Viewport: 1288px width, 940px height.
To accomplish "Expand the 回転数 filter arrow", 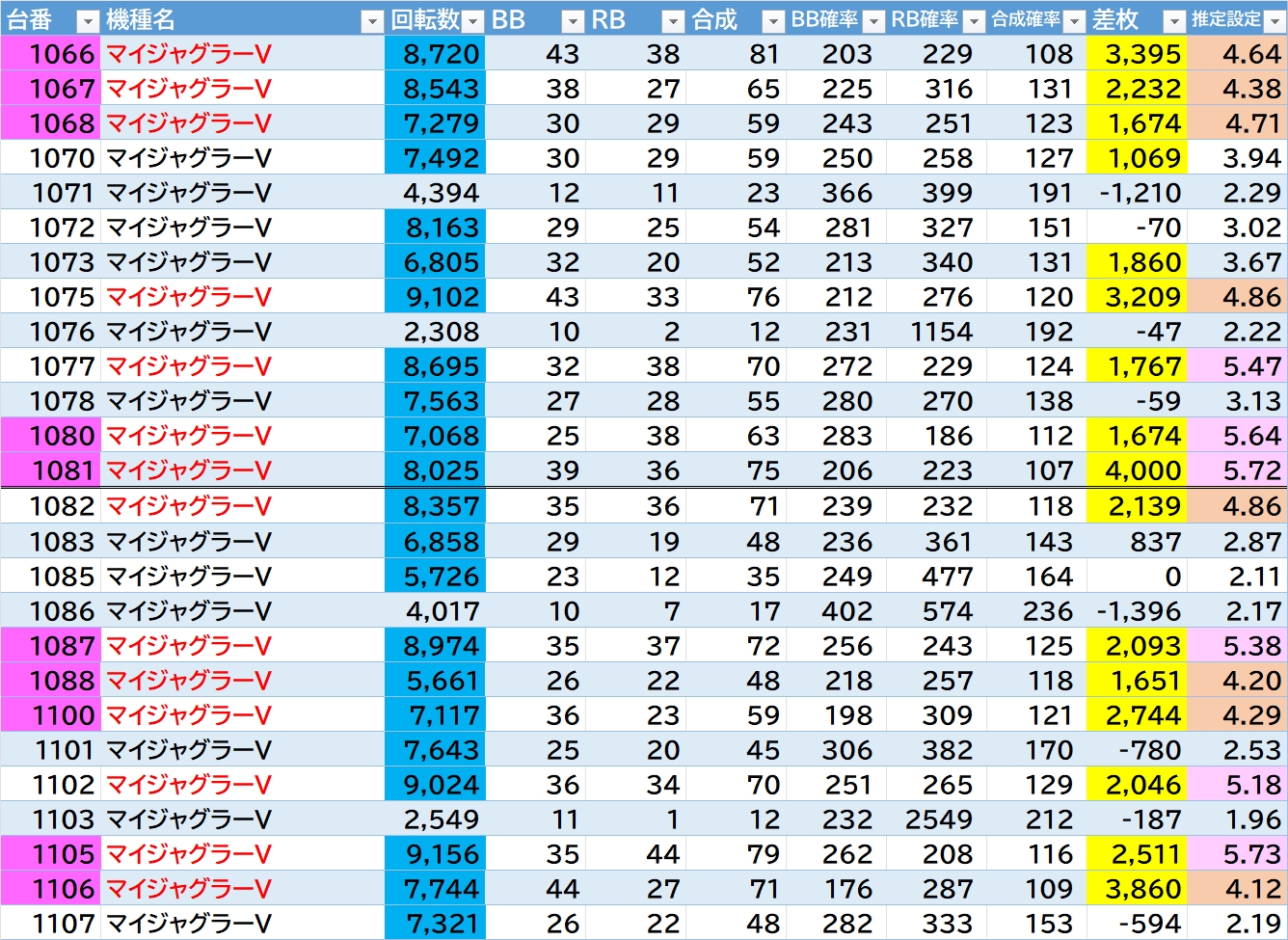I will [472, 21].
